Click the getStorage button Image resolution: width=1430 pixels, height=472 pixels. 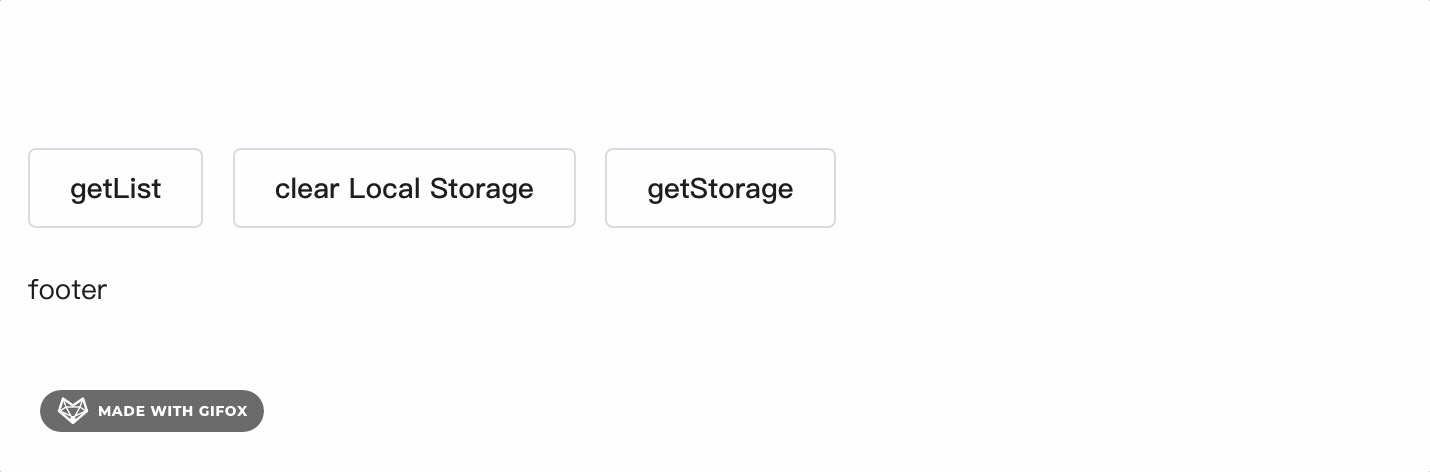(x=720, y=188)
